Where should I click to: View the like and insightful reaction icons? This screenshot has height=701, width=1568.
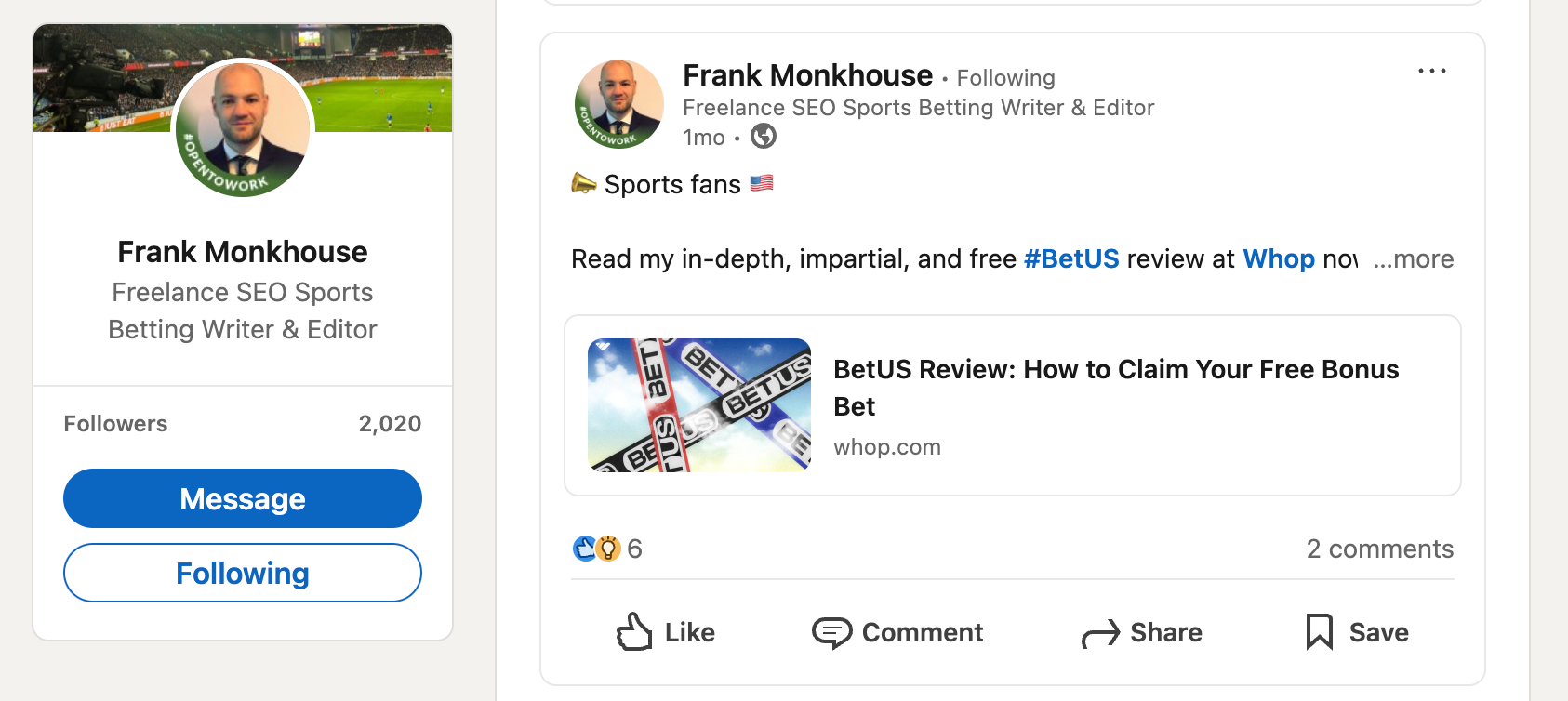tap(595, 549)
